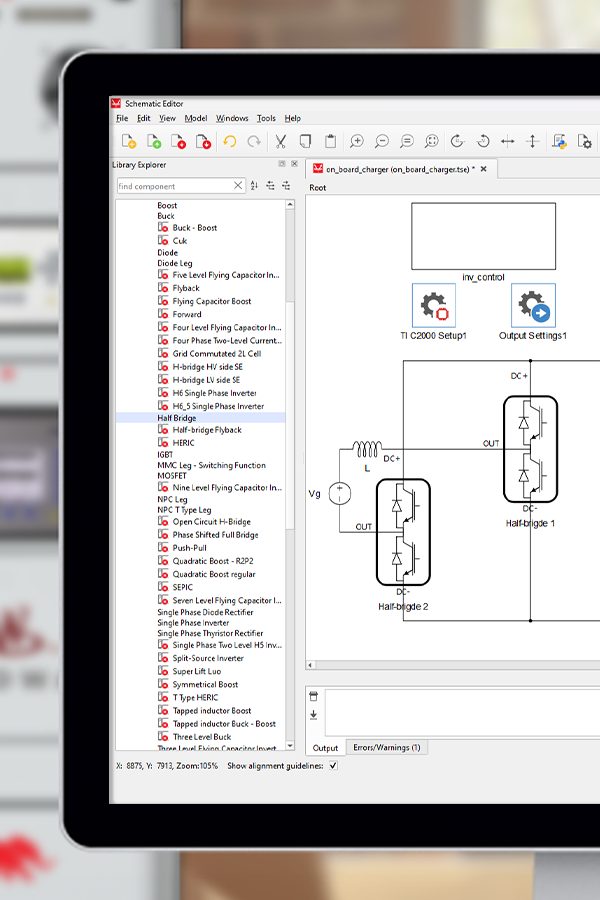Select the Three Level Buck item
This screenshot has width=600, height=900.
202,737
